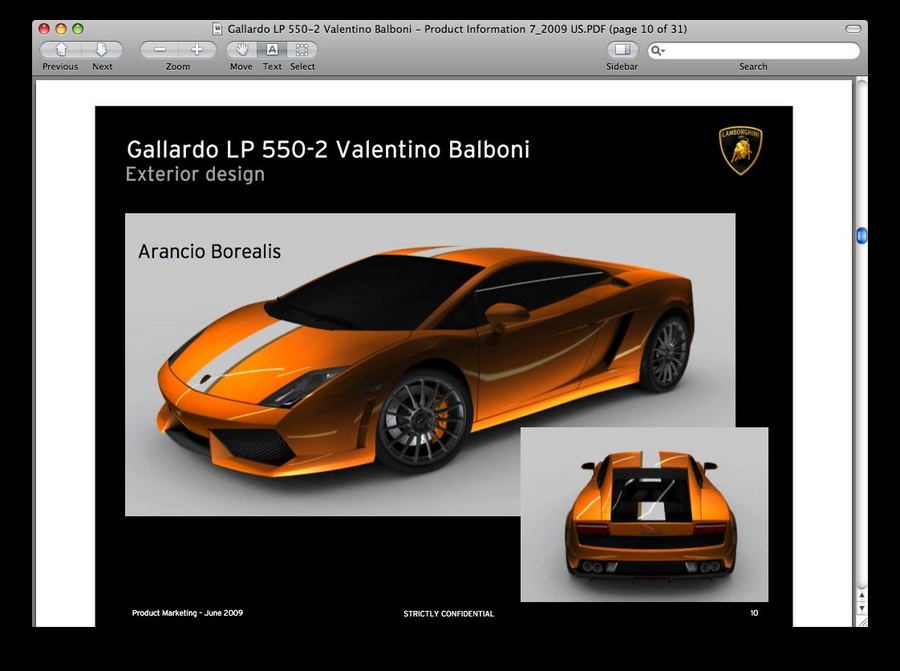Hide toolbar using the title bar pill button
The width and height of the screenshot is (900, 671).
tap(852, 29)
